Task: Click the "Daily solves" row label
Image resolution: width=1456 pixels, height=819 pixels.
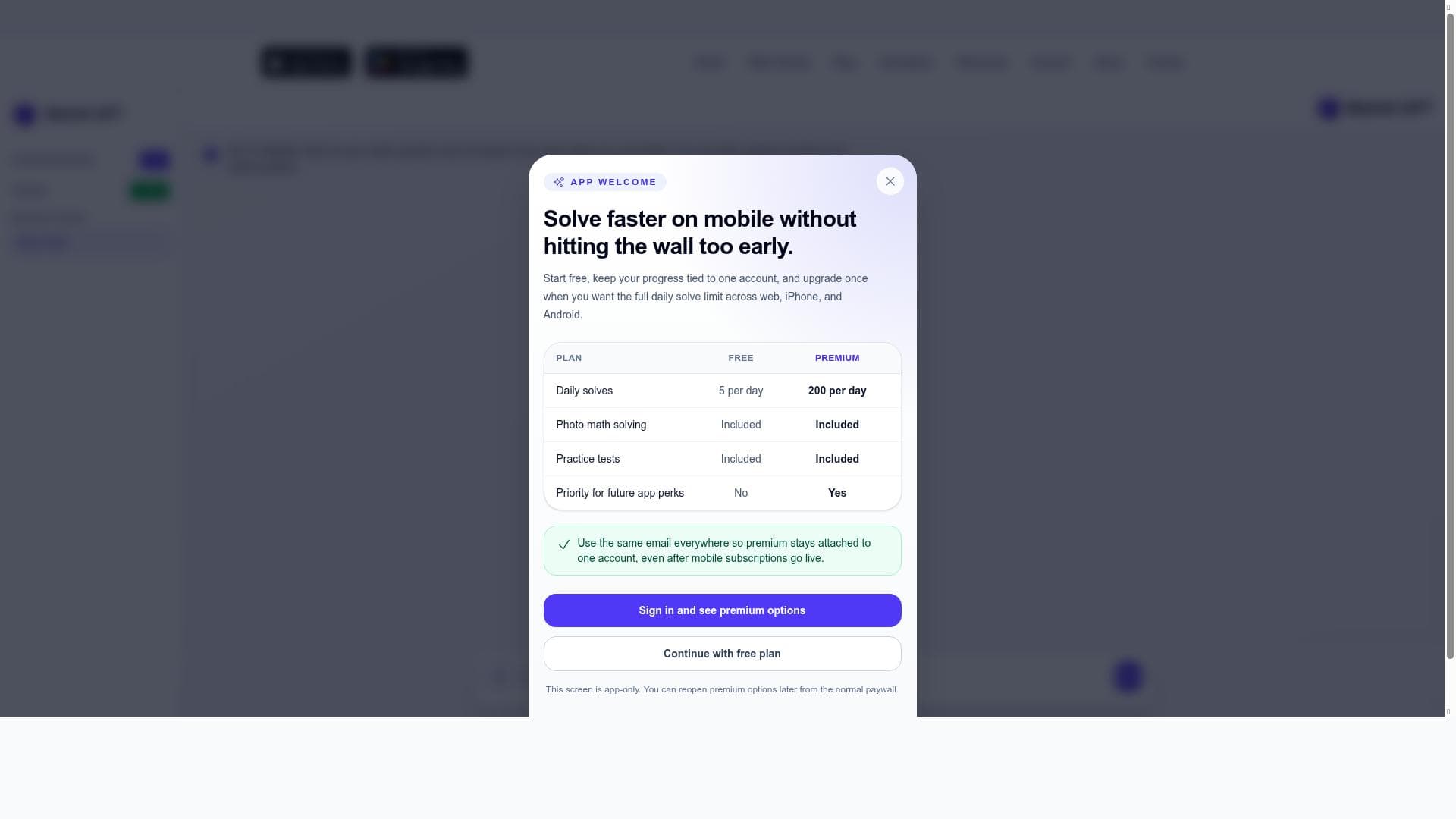Action: tap(584, 391)
